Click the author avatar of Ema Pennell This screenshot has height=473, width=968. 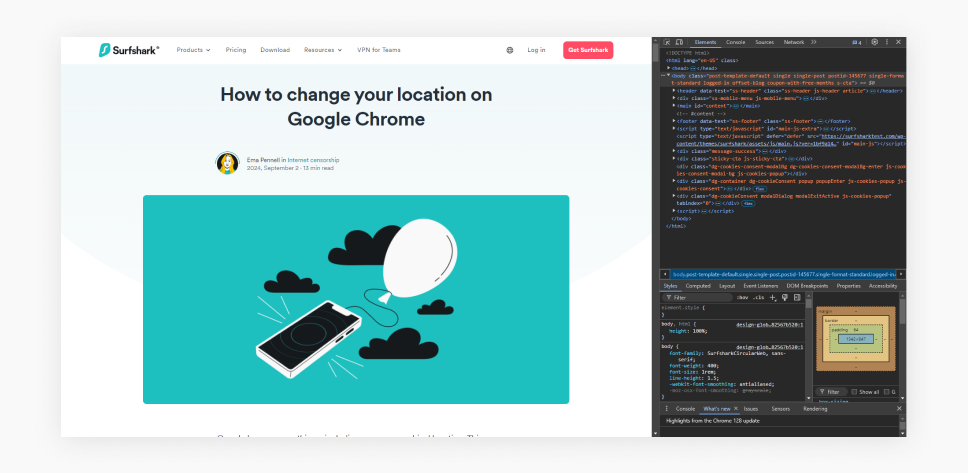(227, 163)
